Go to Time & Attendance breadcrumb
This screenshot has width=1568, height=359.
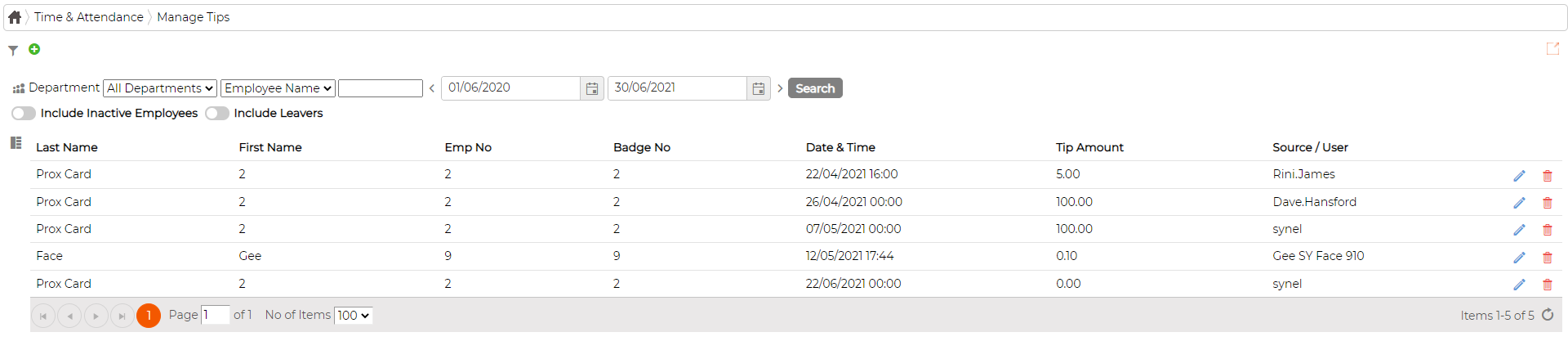(88, 17)
